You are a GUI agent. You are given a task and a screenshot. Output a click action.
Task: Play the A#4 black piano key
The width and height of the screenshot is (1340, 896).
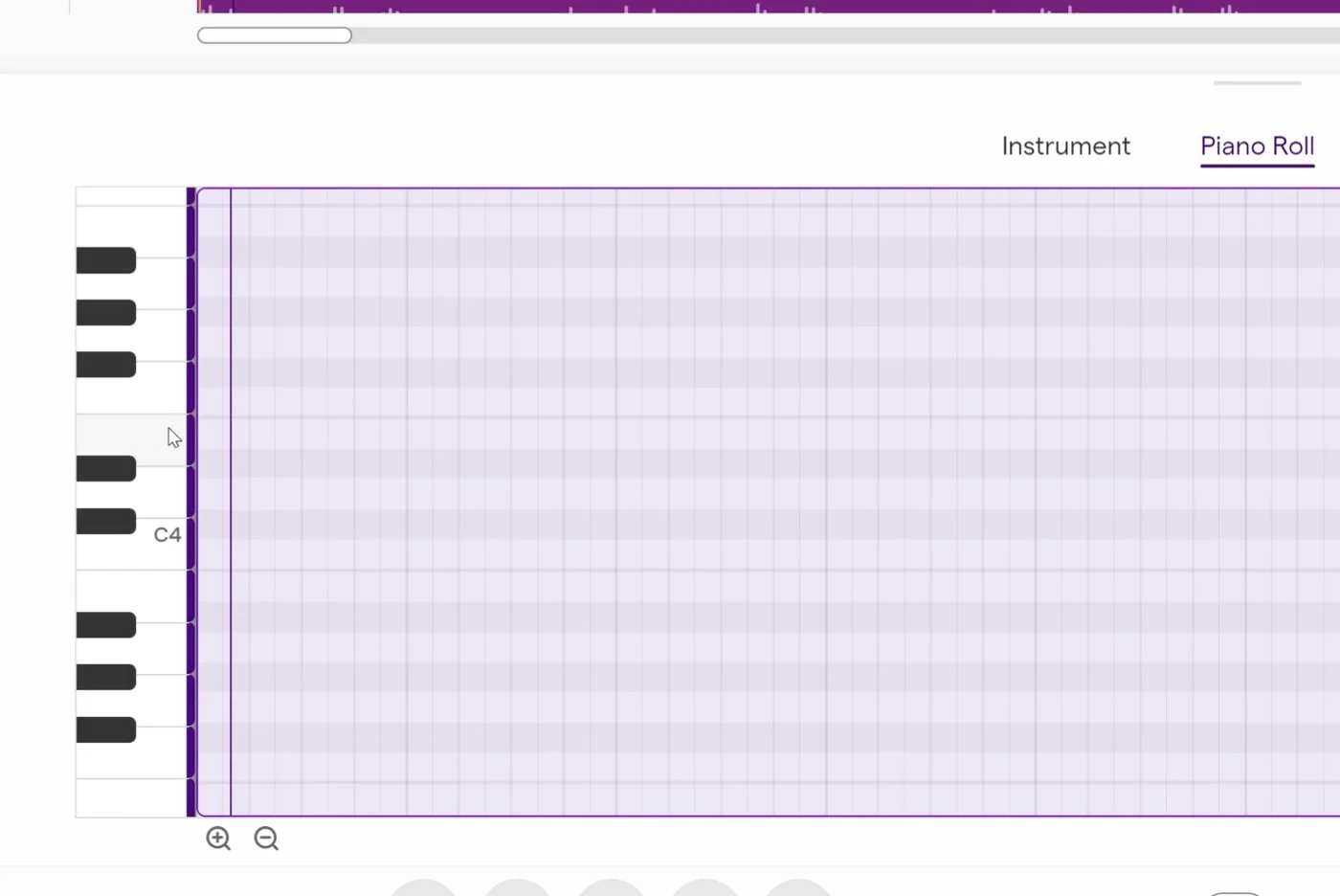click(106, 260)
